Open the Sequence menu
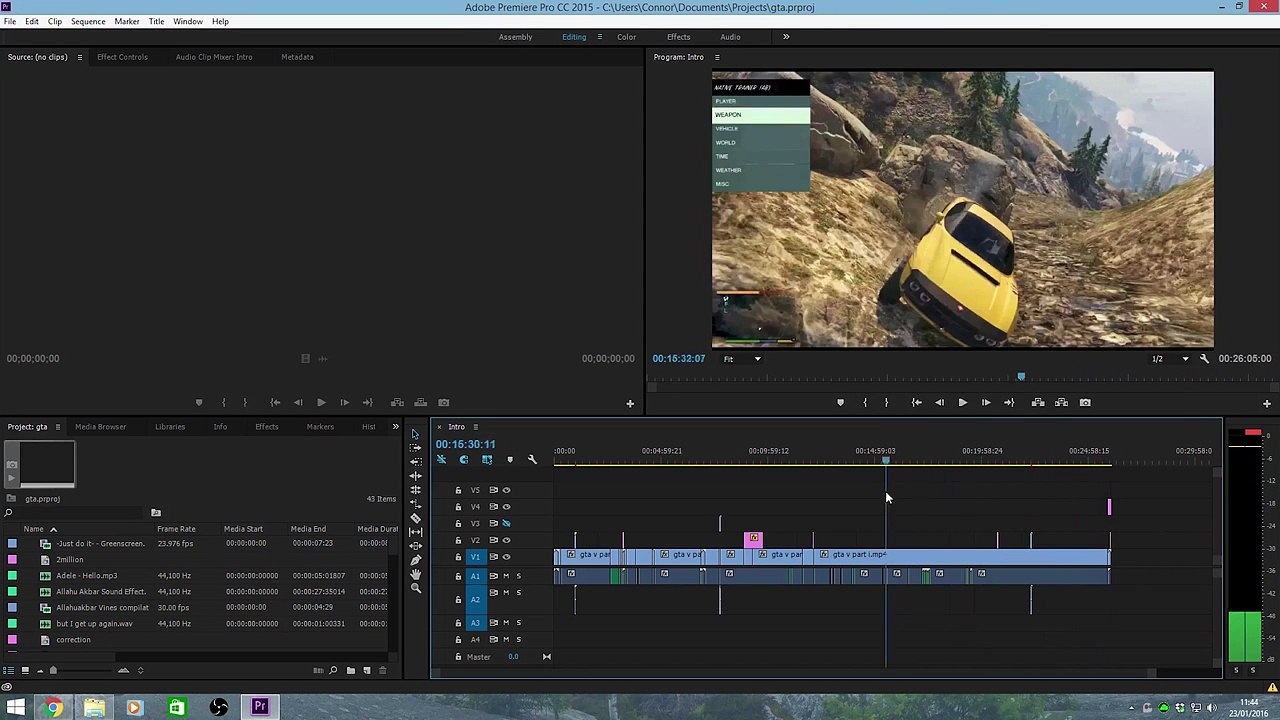 click(88, 21)
